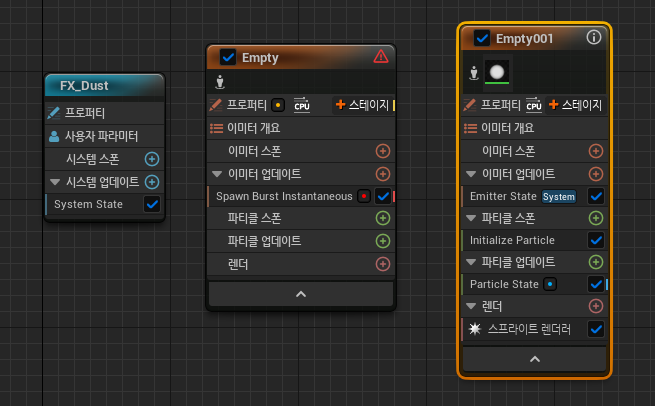Collapse 렌더 group in Empty001
Screen dimensions: 655x406
click(471, 306)
